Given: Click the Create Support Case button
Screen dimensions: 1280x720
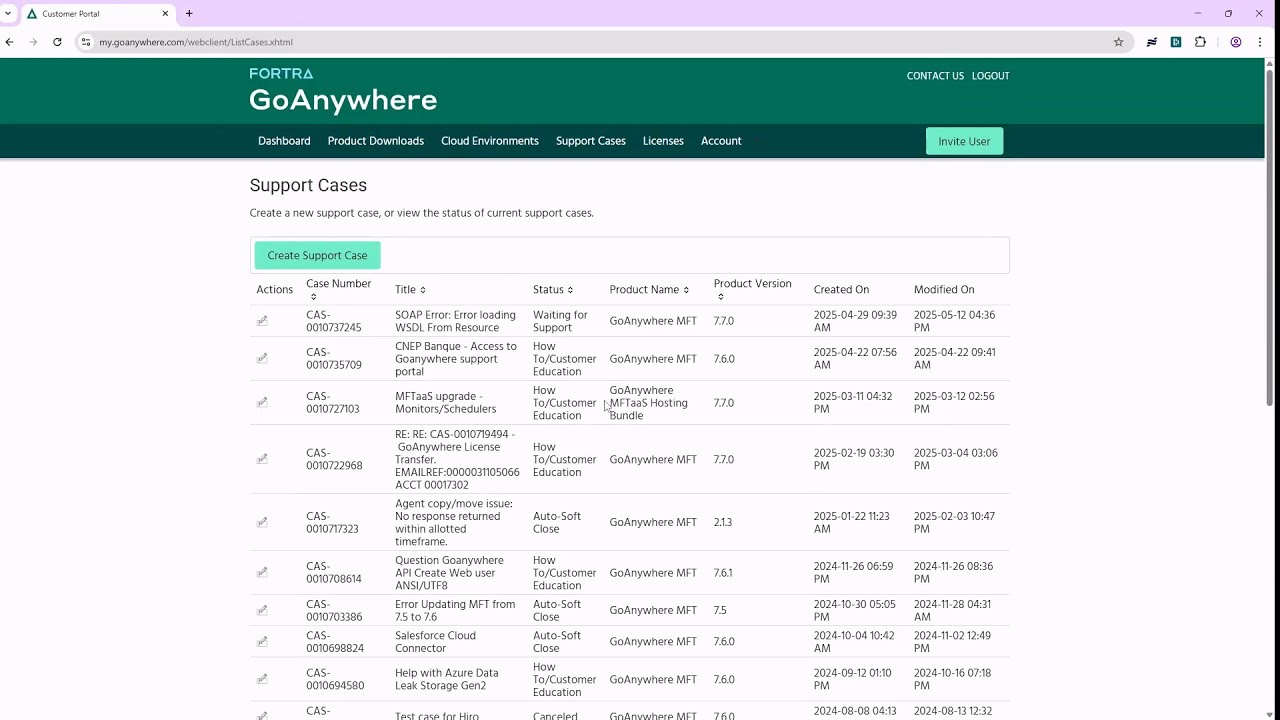Looking at the screenshot, I should (317, 255).
